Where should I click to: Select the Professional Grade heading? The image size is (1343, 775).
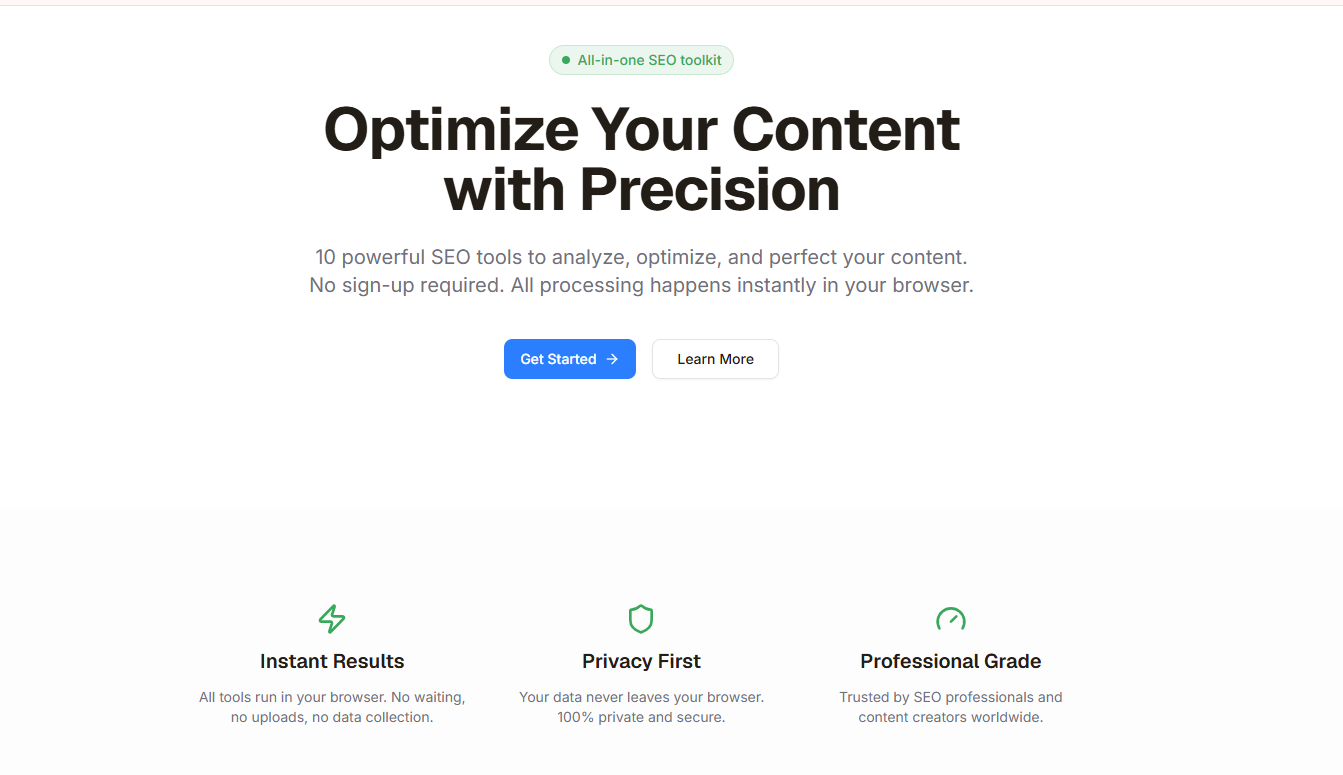point(951,661)
